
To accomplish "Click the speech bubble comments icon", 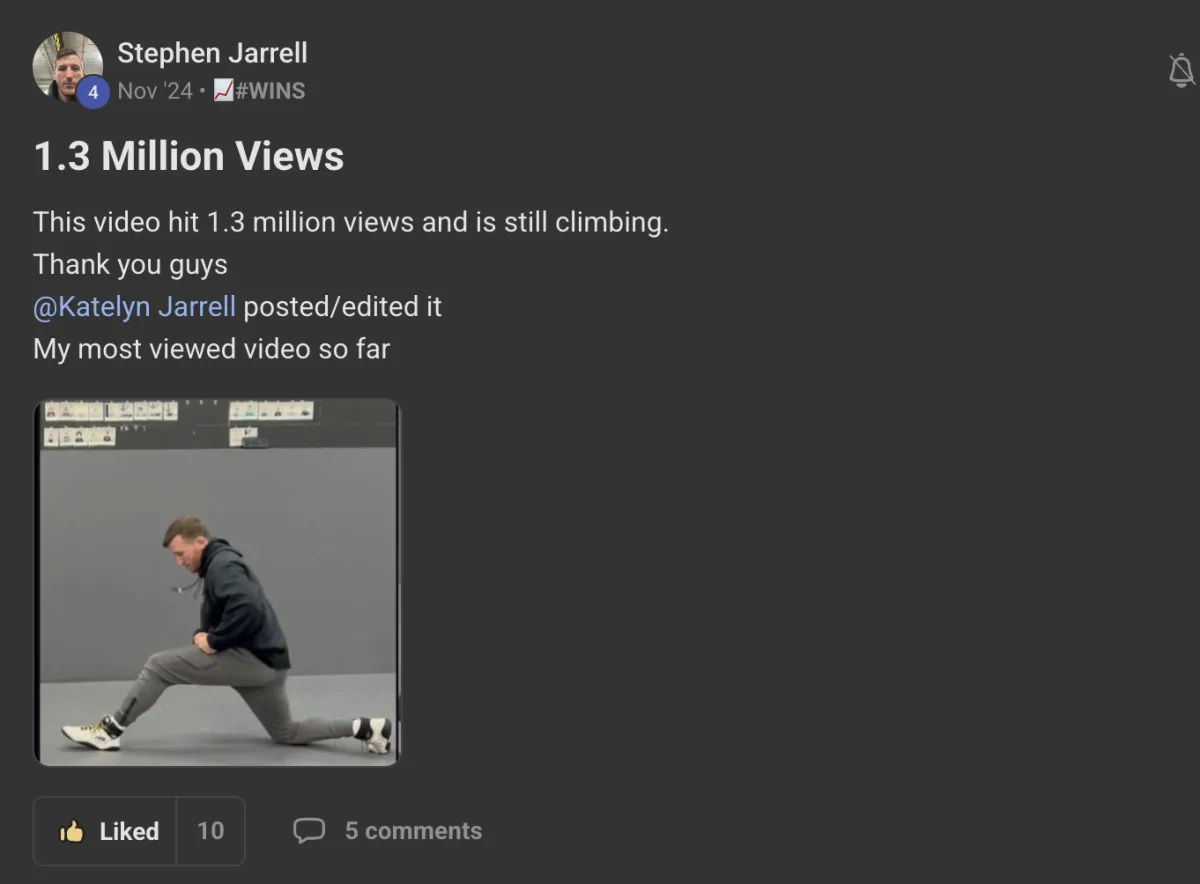I will click(309, 831).
